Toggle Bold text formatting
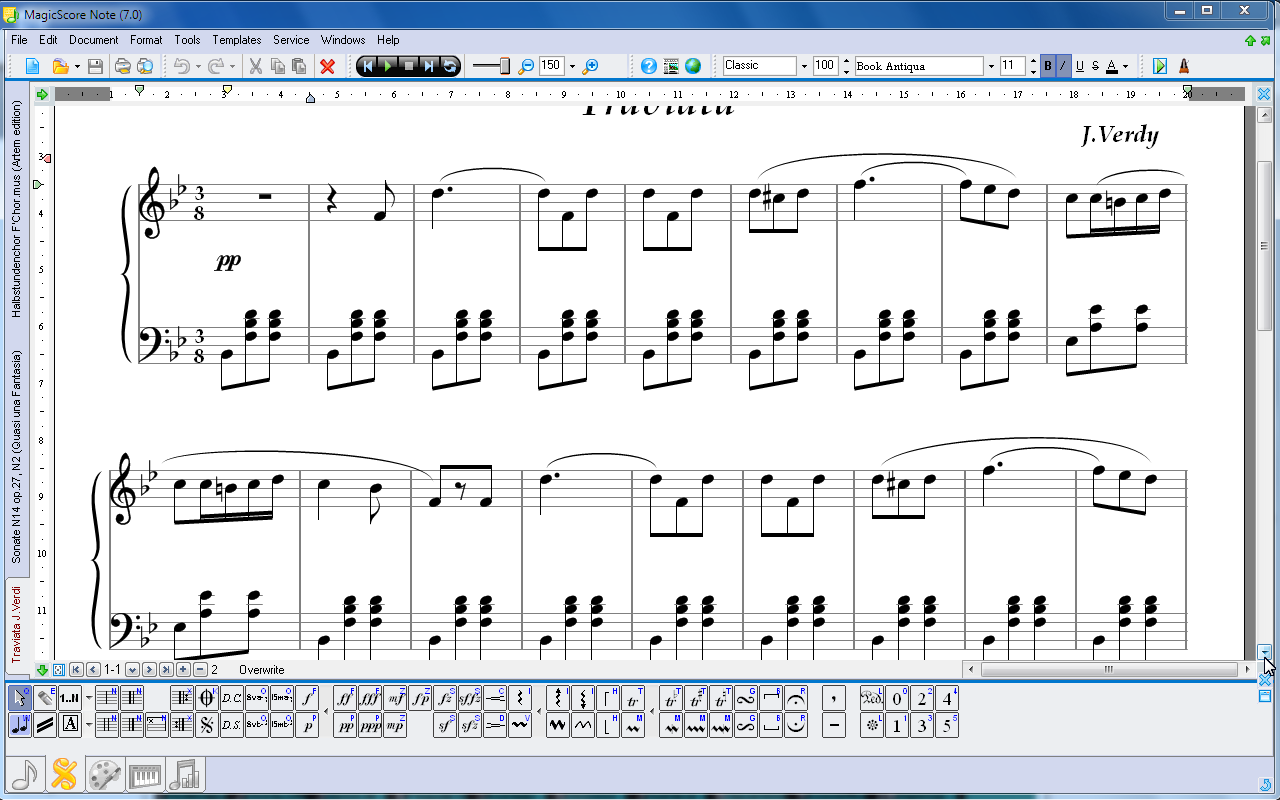Image resolution: width=1280 pixels, height=800 pixels. tap(1048, 66)
